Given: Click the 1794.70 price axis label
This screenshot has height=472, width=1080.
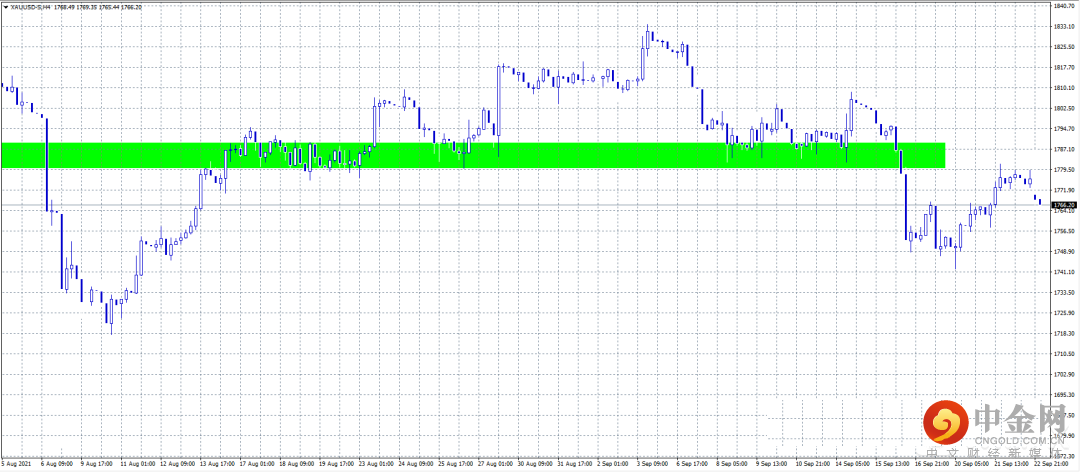Looking at the screenshot, I should 1065,129.
